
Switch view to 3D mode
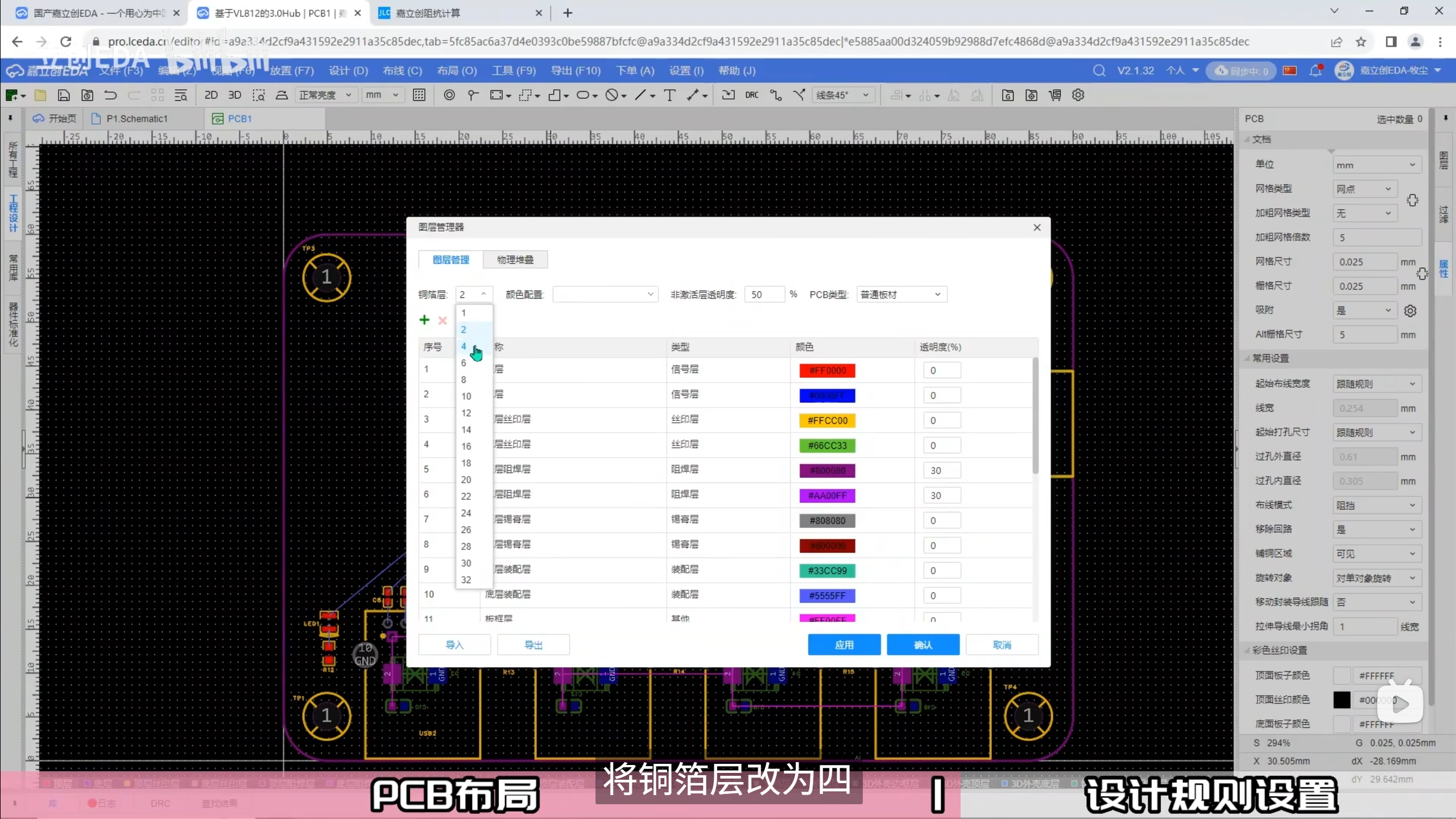point(234,95)
